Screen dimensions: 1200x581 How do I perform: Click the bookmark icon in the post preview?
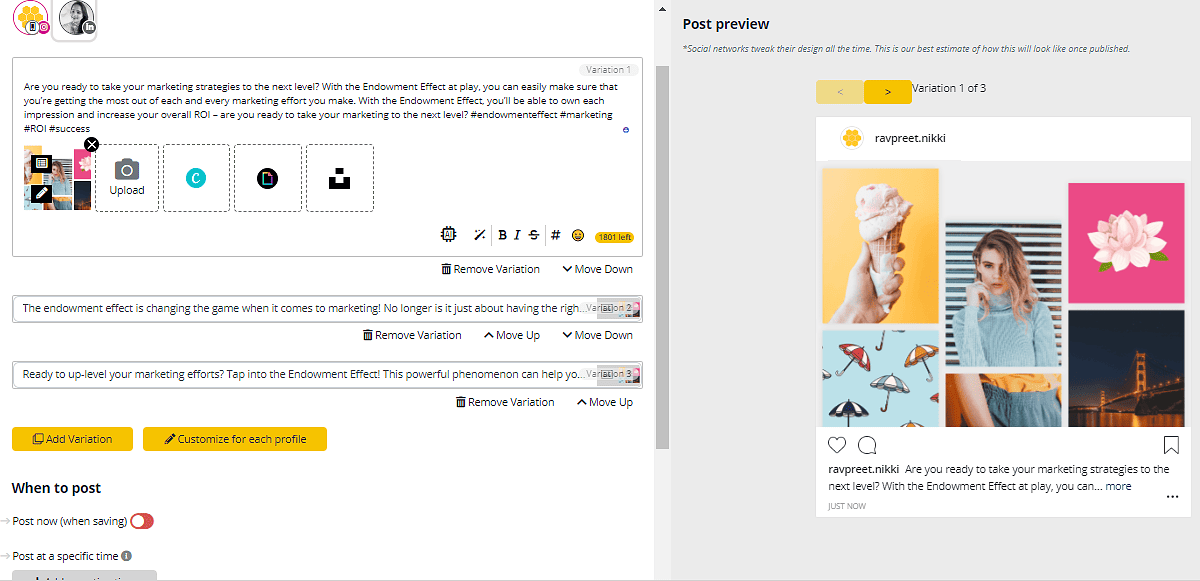point(1170,444)
